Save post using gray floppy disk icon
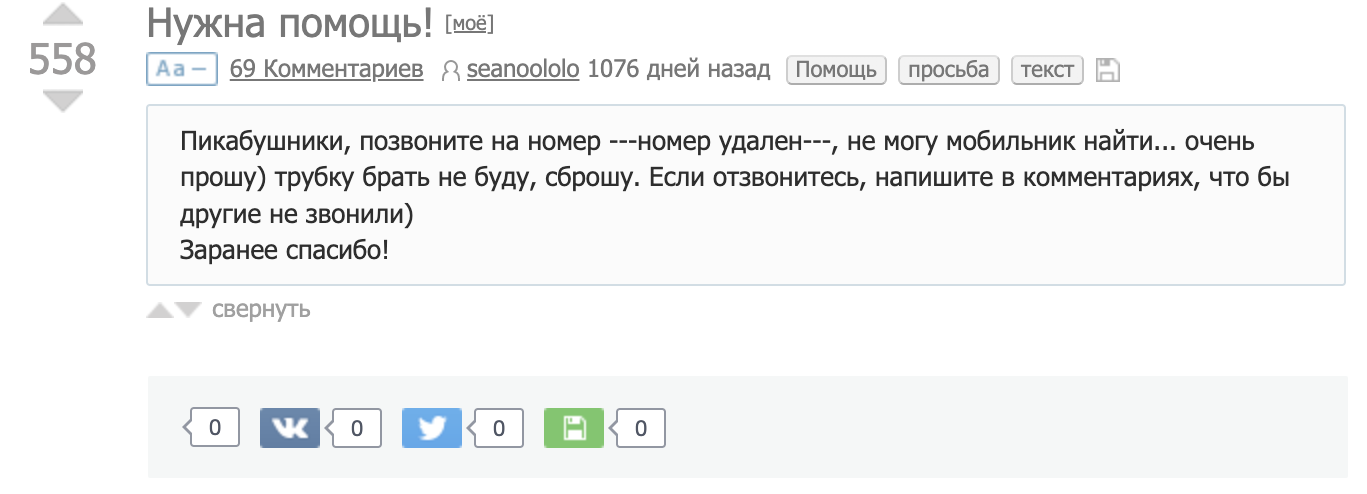Screen dimensions: 1367x494 (x=1108, y=70)
